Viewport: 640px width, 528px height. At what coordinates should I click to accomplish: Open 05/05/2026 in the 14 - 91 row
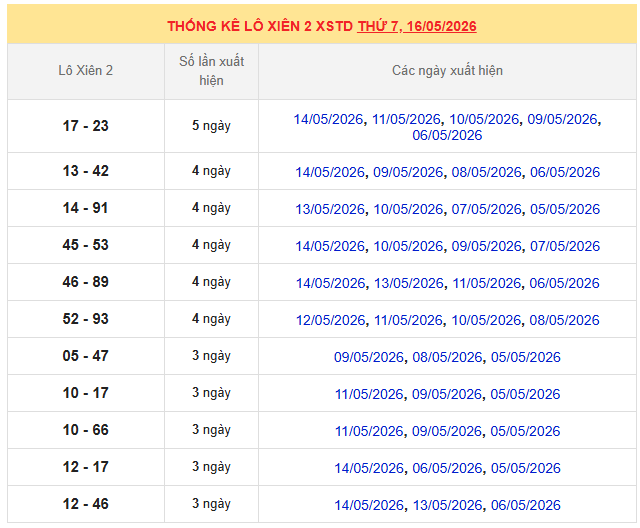click(x=565, y=209)
